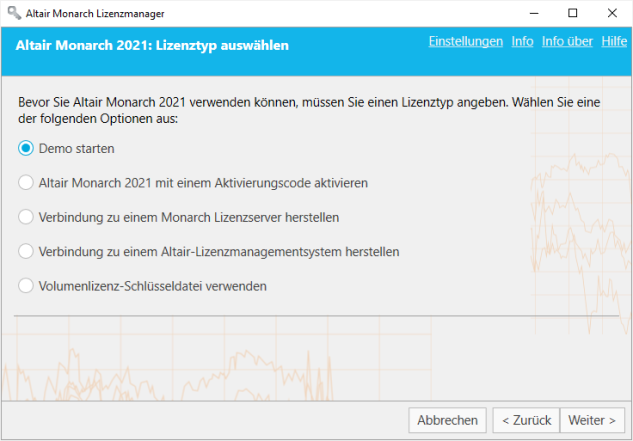Close the Lizenzmanager window

612,13
